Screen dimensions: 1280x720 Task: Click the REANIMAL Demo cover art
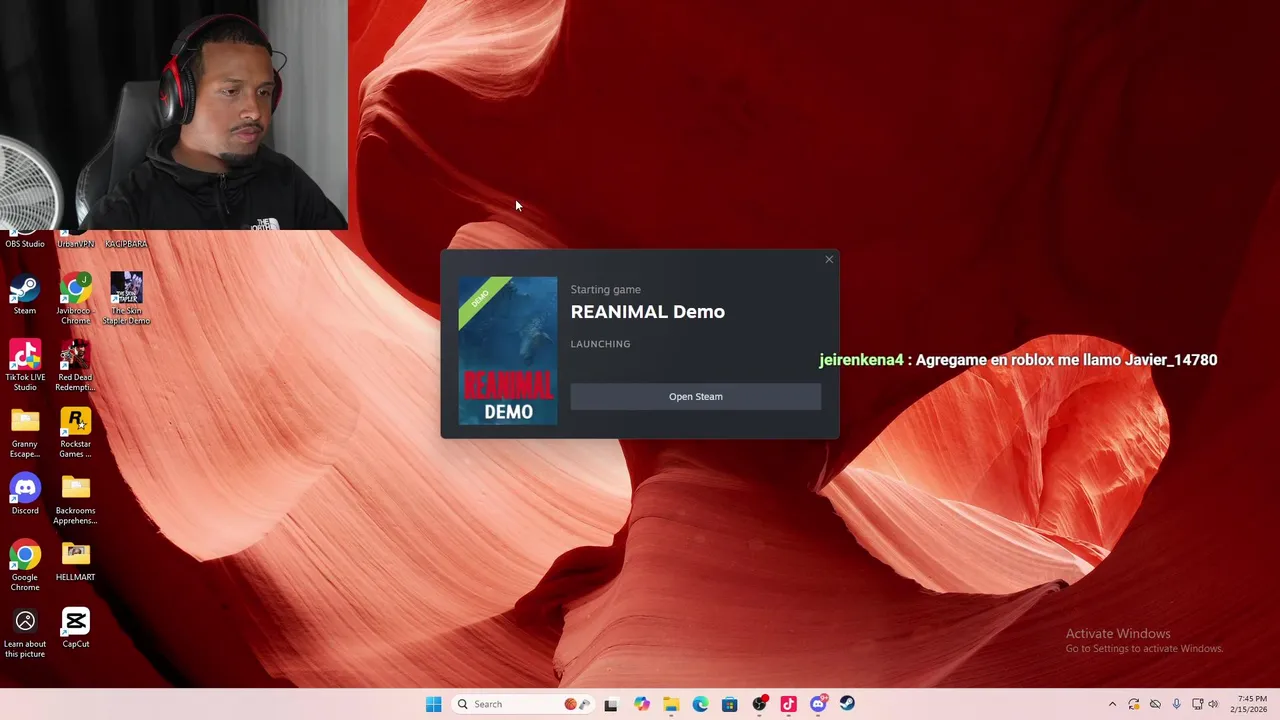coord(508,351)
